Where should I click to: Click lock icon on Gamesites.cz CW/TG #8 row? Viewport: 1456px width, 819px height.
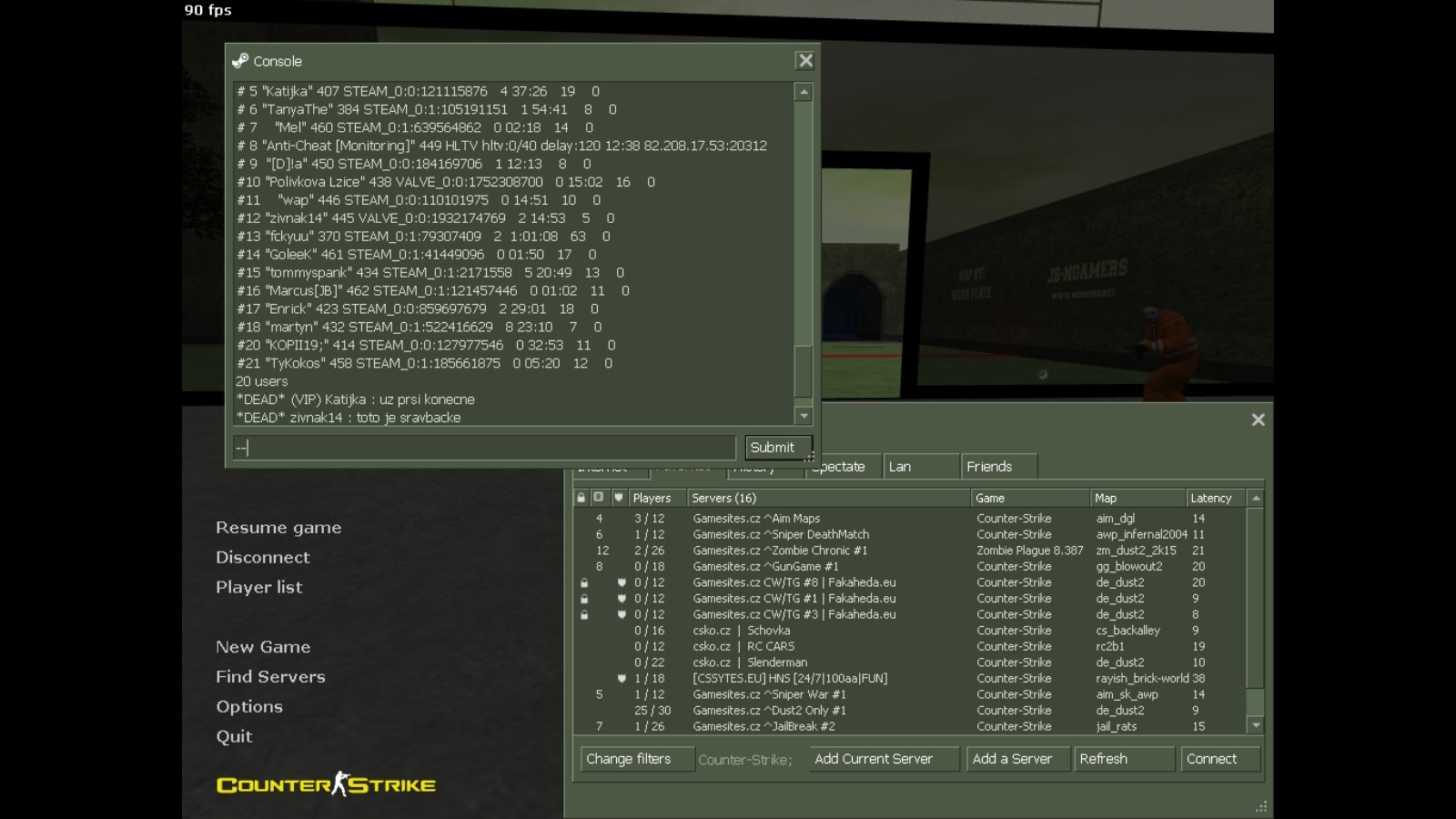click(584, 582)
